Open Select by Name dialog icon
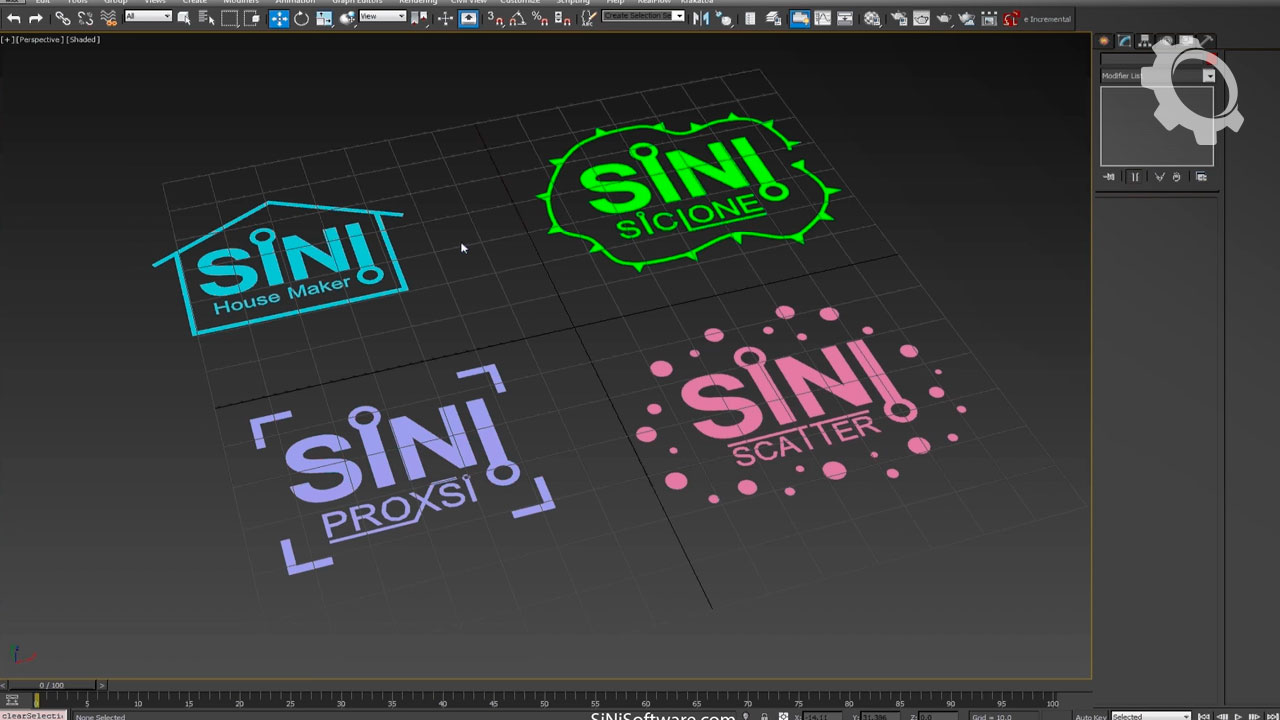 (206, 19)
